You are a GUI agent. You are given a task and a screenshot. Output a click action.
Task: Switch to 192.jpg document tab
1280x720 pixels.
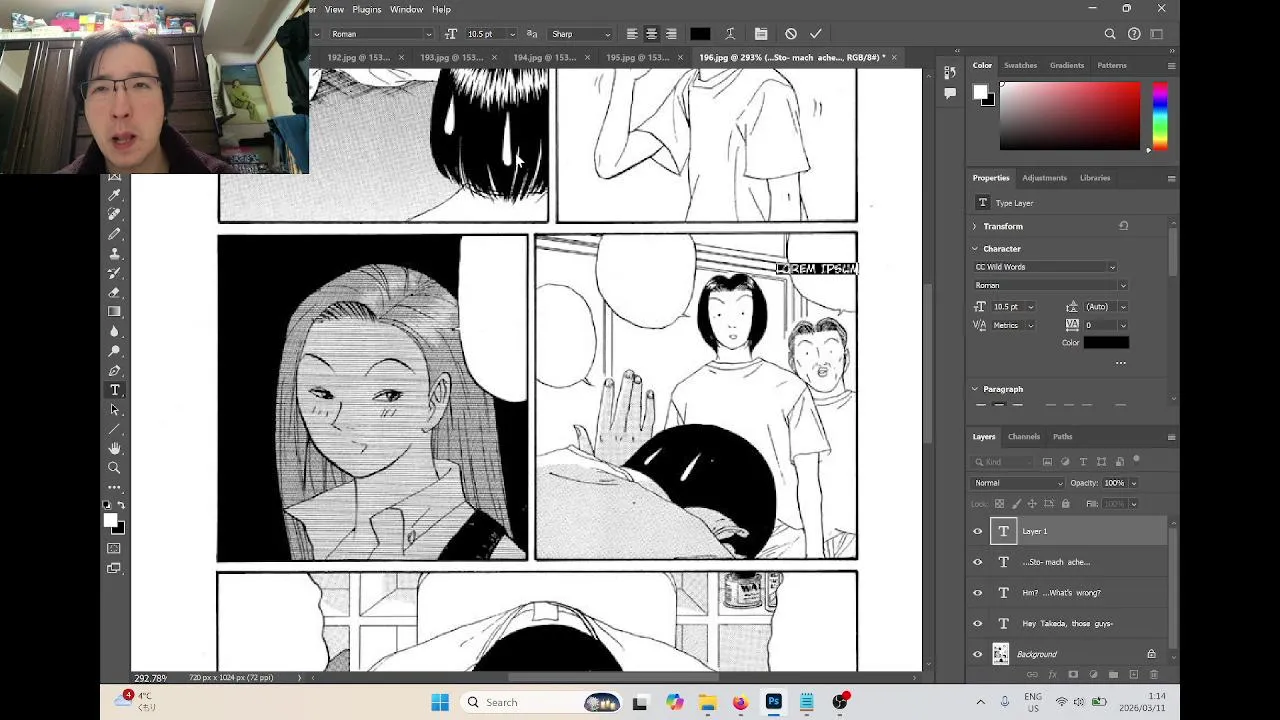click(358, 57)
